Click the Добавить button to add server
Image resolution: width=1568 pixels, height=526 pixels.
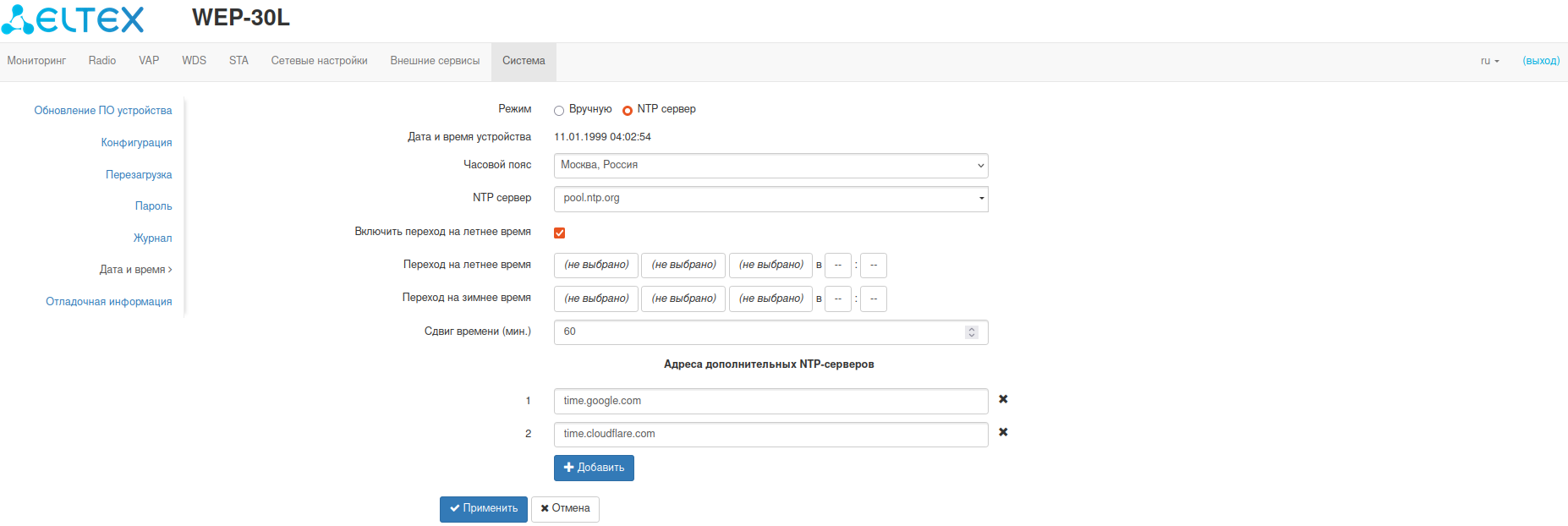tap(594, 468)
